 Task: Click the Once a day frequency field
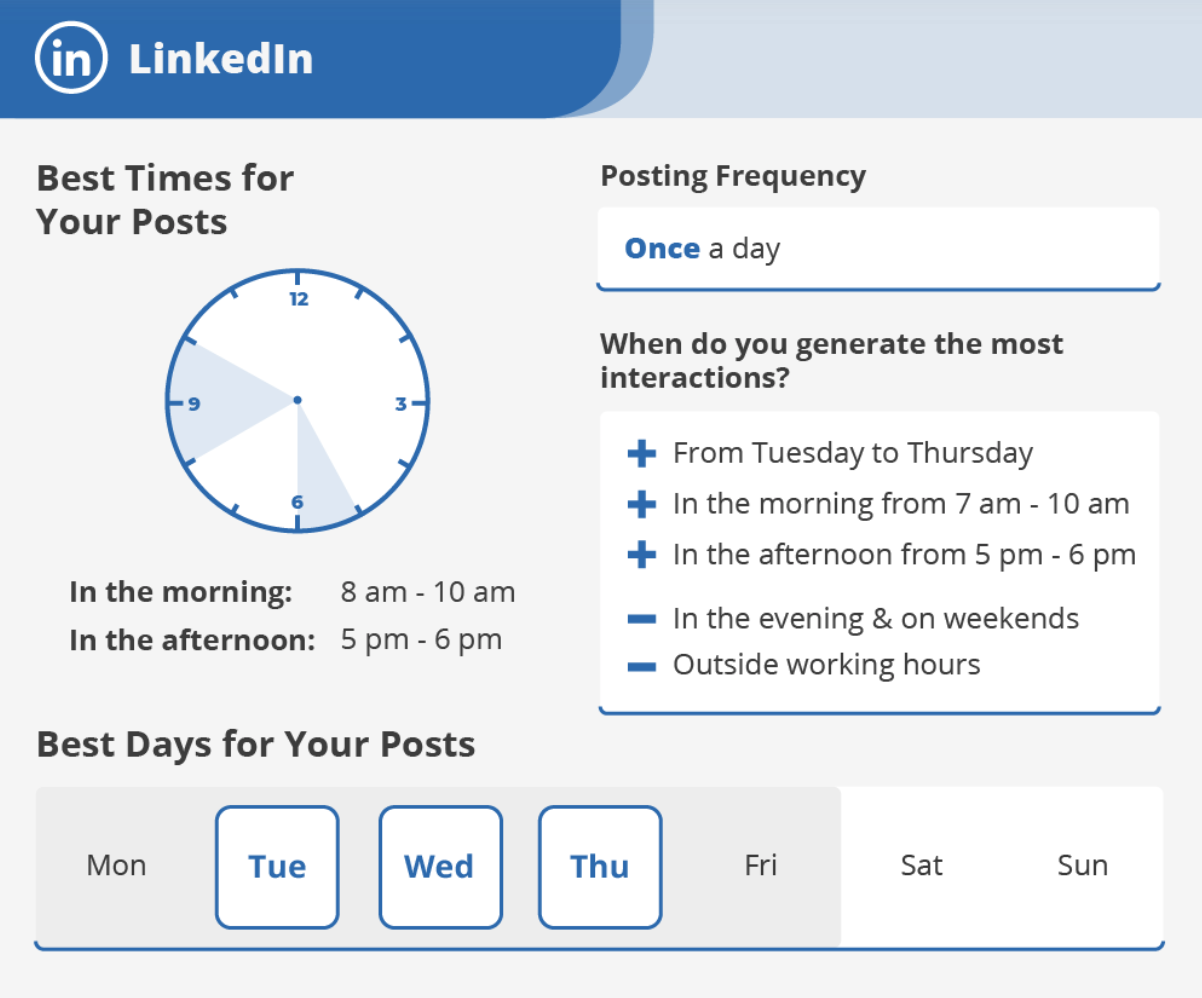[x=878, y=249]
